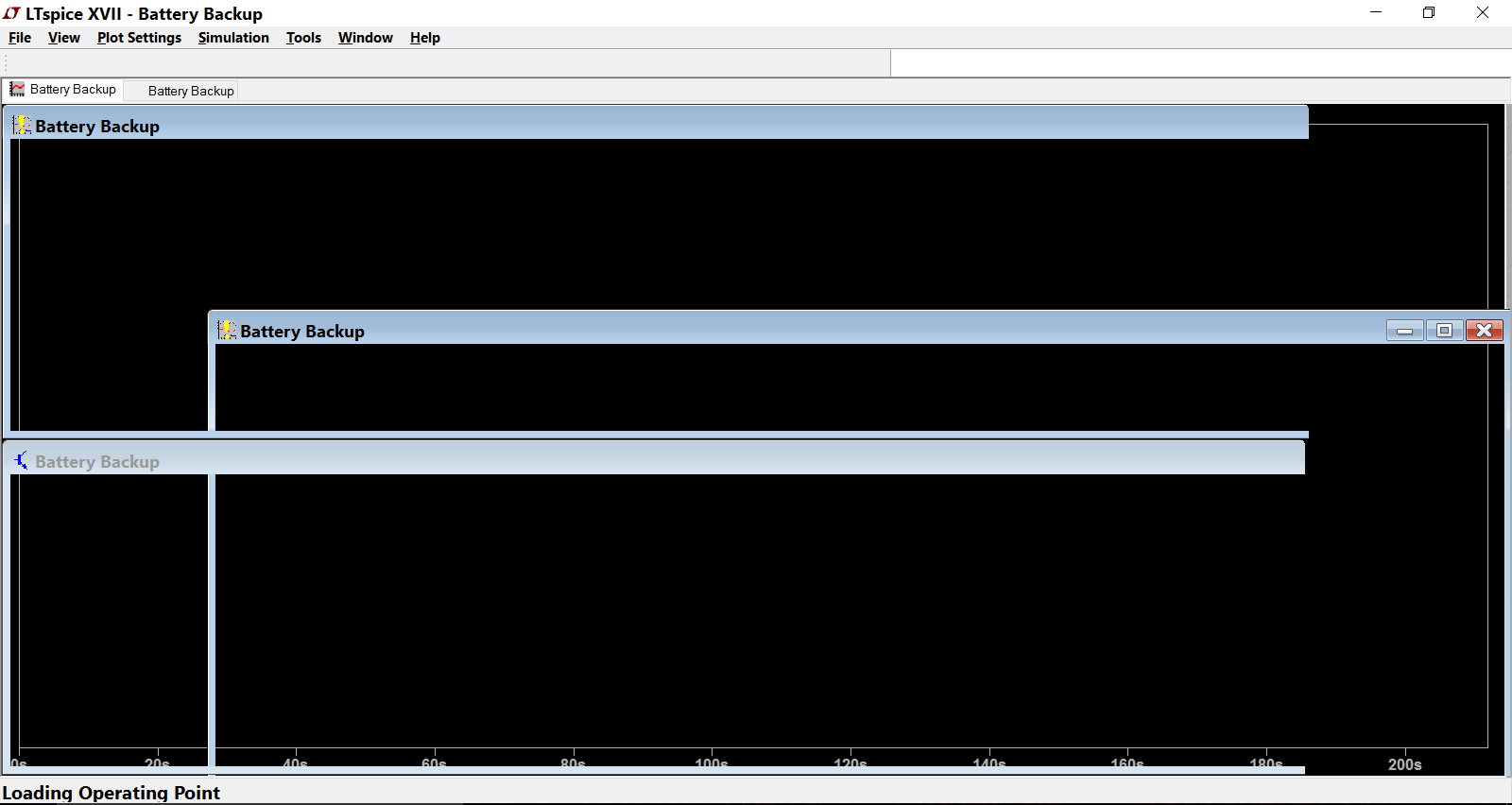Open the View menu
The image size is (1512, 805).
tap(64, 38)
